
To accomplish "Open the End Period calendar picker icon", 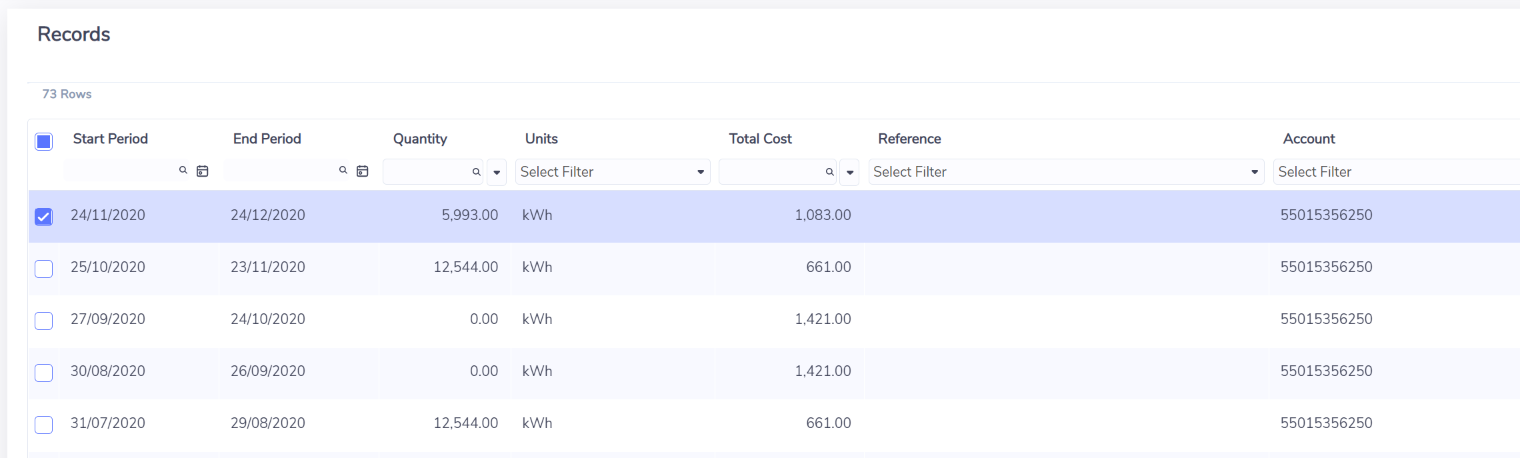I will coord(362,172).
